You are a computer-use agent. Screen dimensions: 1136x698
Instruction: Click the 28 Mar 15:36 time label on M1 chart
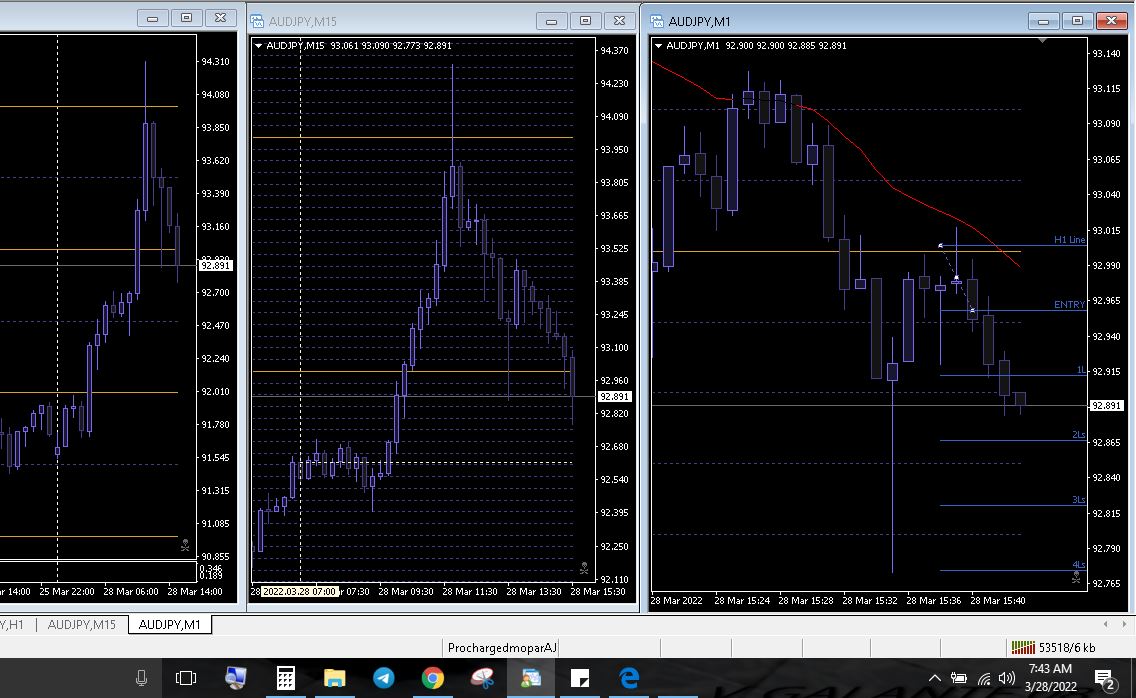point(933,600)
